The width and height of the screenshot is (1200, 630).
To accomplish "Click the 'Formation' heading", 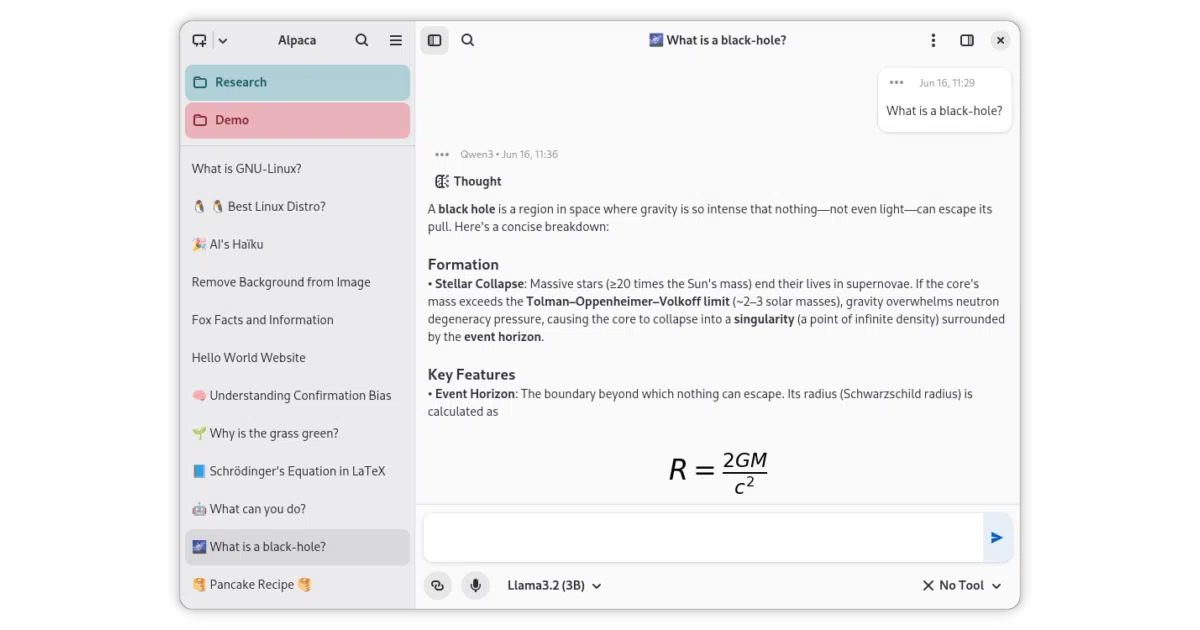I will click(463, 265).
